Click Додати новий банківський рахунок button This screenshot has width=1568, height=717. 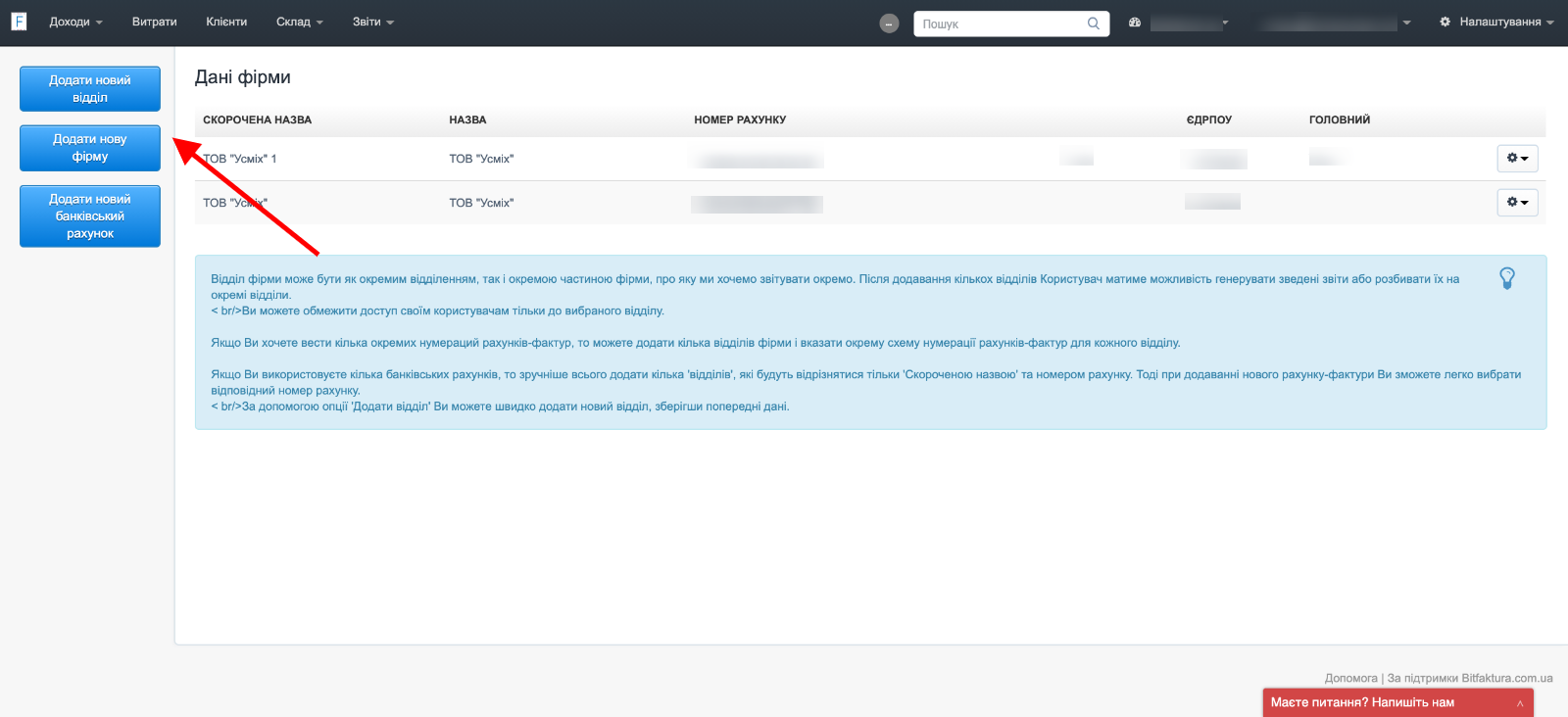click(90, 216)
